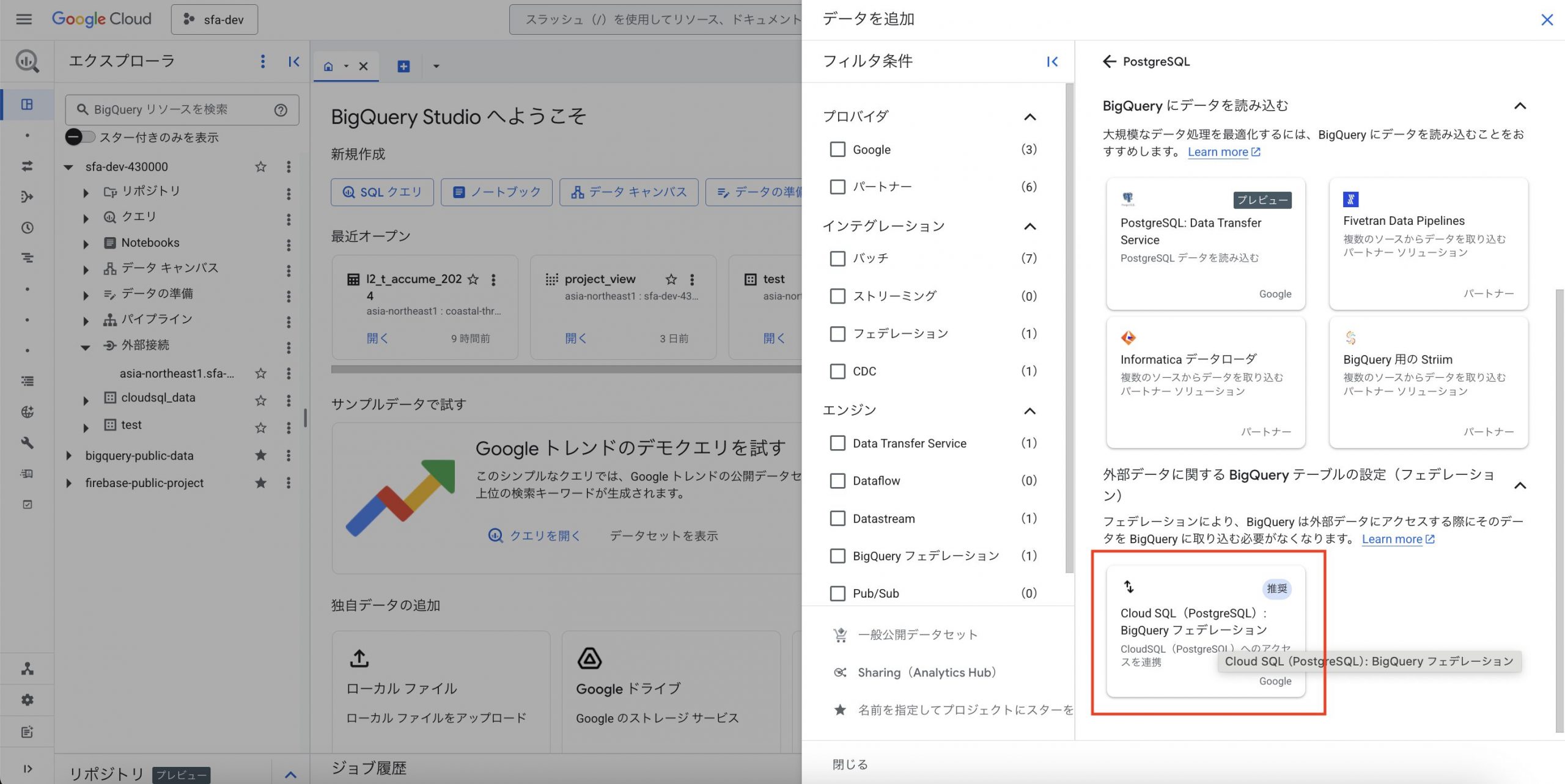The image size is (1565, 784).
Task: Check the バッチ integration checkbox
Action: point(838,258)
